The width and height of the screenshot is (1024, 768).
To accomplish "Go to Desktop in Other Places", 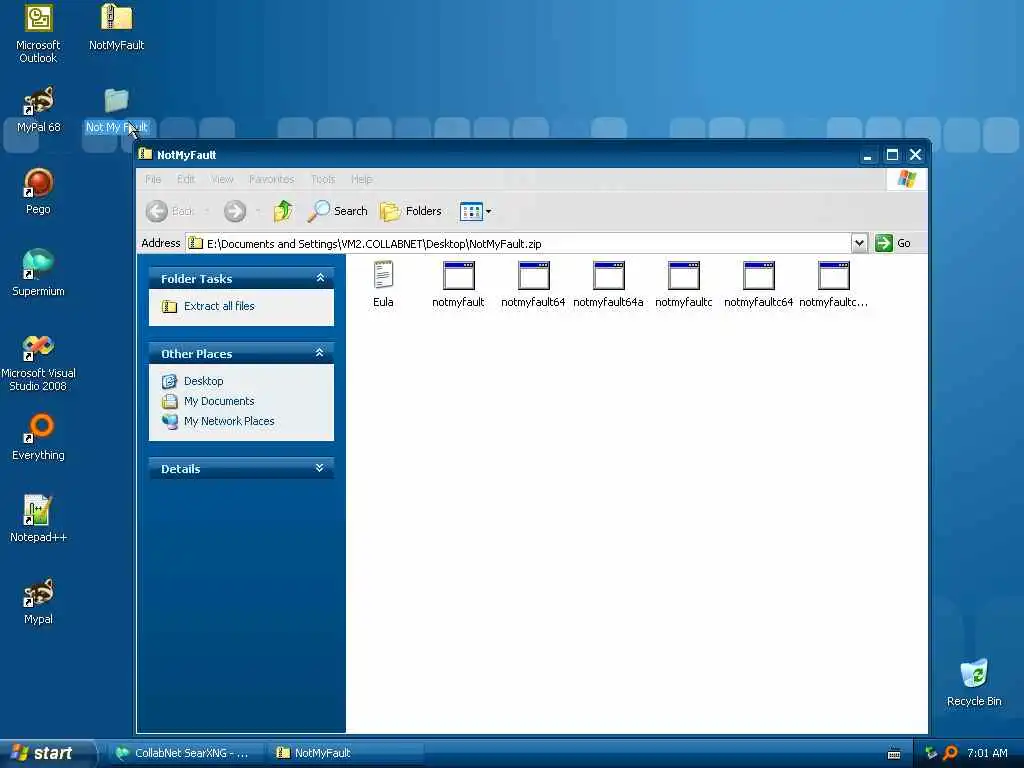I will [x=204, y=381].
